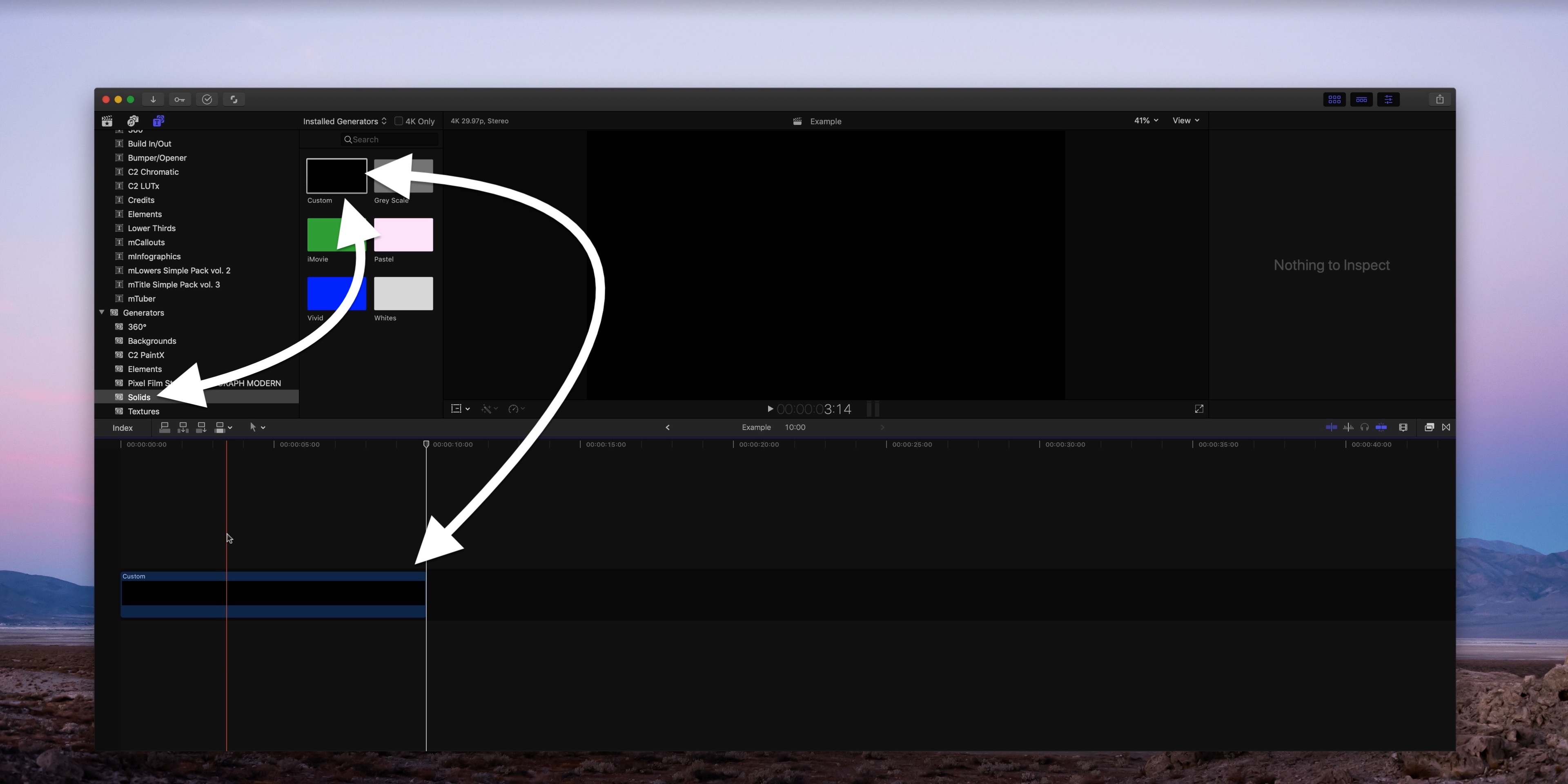Viewport: 1568px width, 784px height.
Task: Open the Keyword Editor key icon
Action: tap(180, 99)
